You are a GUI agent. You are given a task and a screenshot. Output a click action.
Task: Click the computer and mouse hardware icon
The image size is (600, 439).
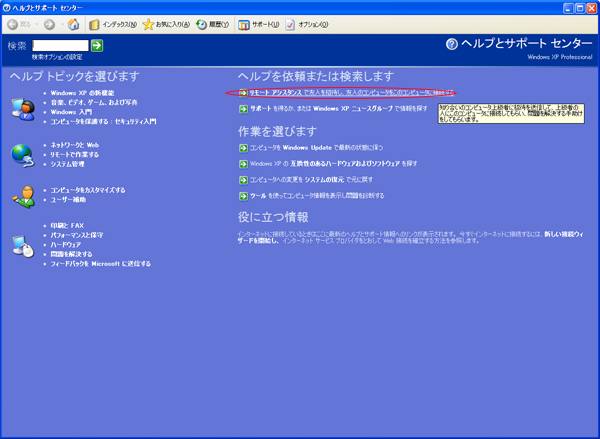coord(23,247)
